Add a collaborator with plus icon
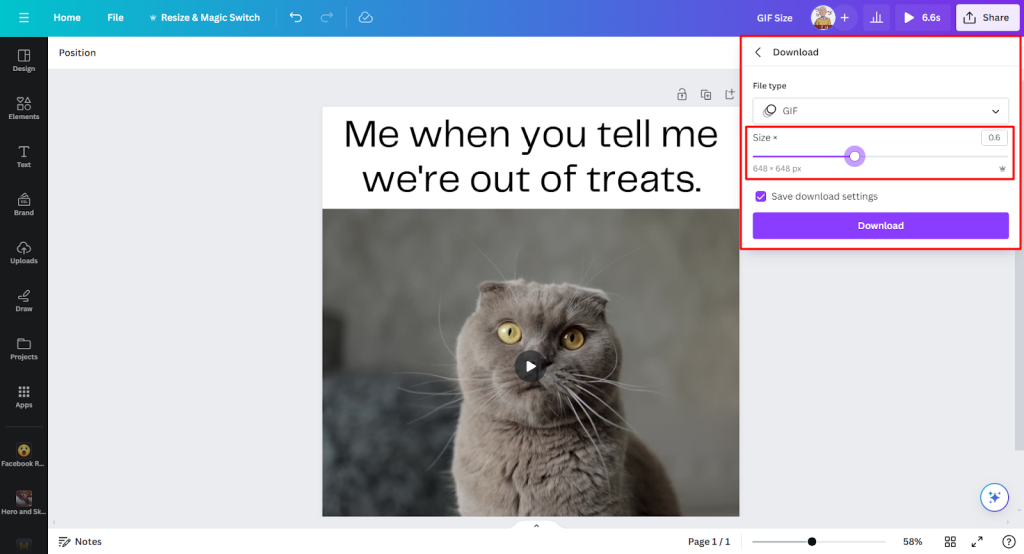Screen dimensions: 1024x554 [844, 18]
